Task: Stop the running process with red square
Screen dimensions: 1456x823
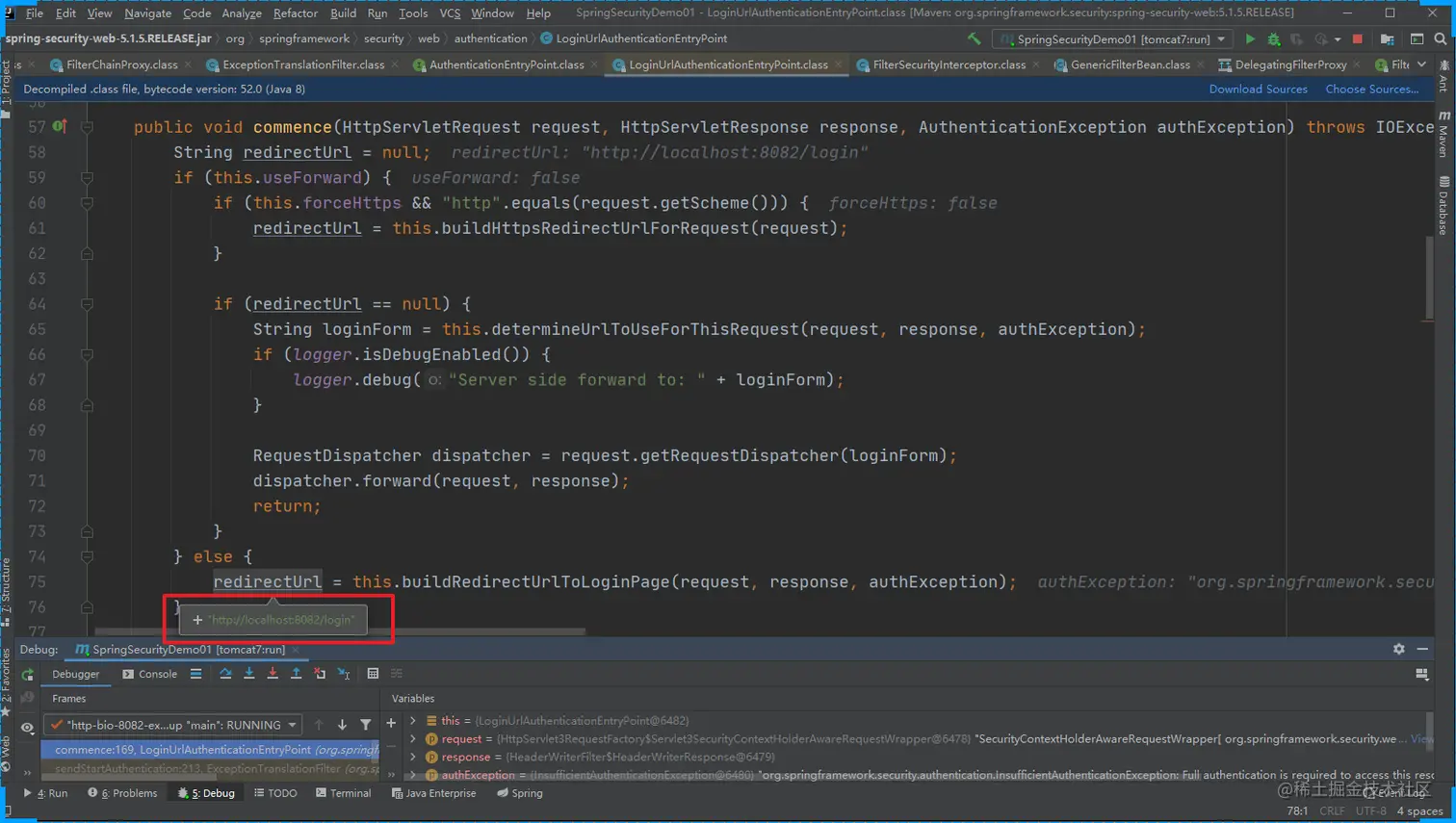Action: [x=1358, y=39]
